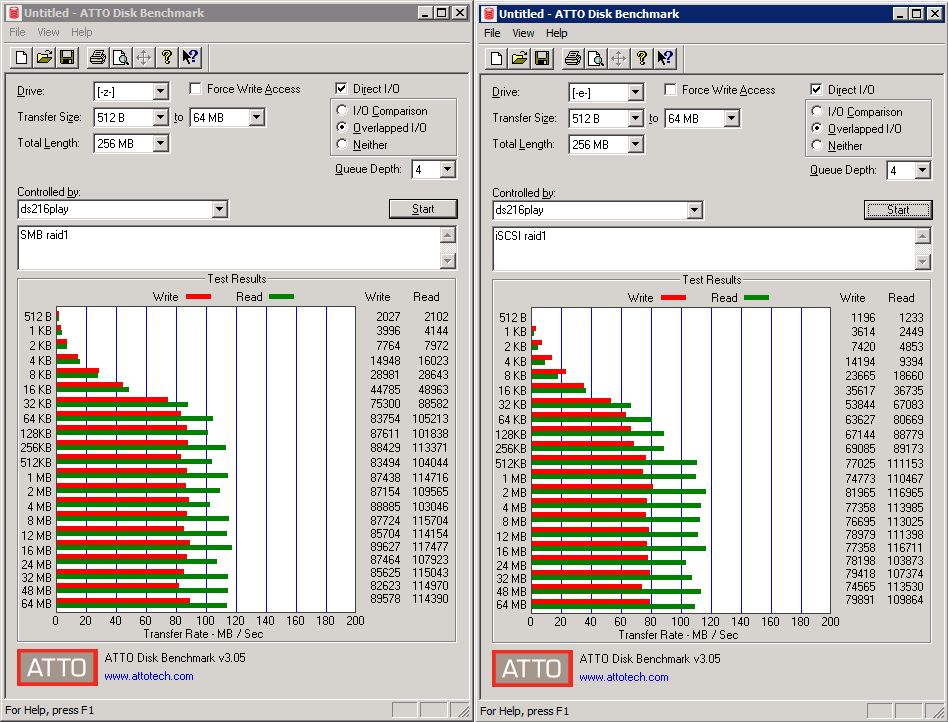Viewport: 948px width, 722px height.
Task: Click the Print icon in the left window
Action: tap(98, 57)
